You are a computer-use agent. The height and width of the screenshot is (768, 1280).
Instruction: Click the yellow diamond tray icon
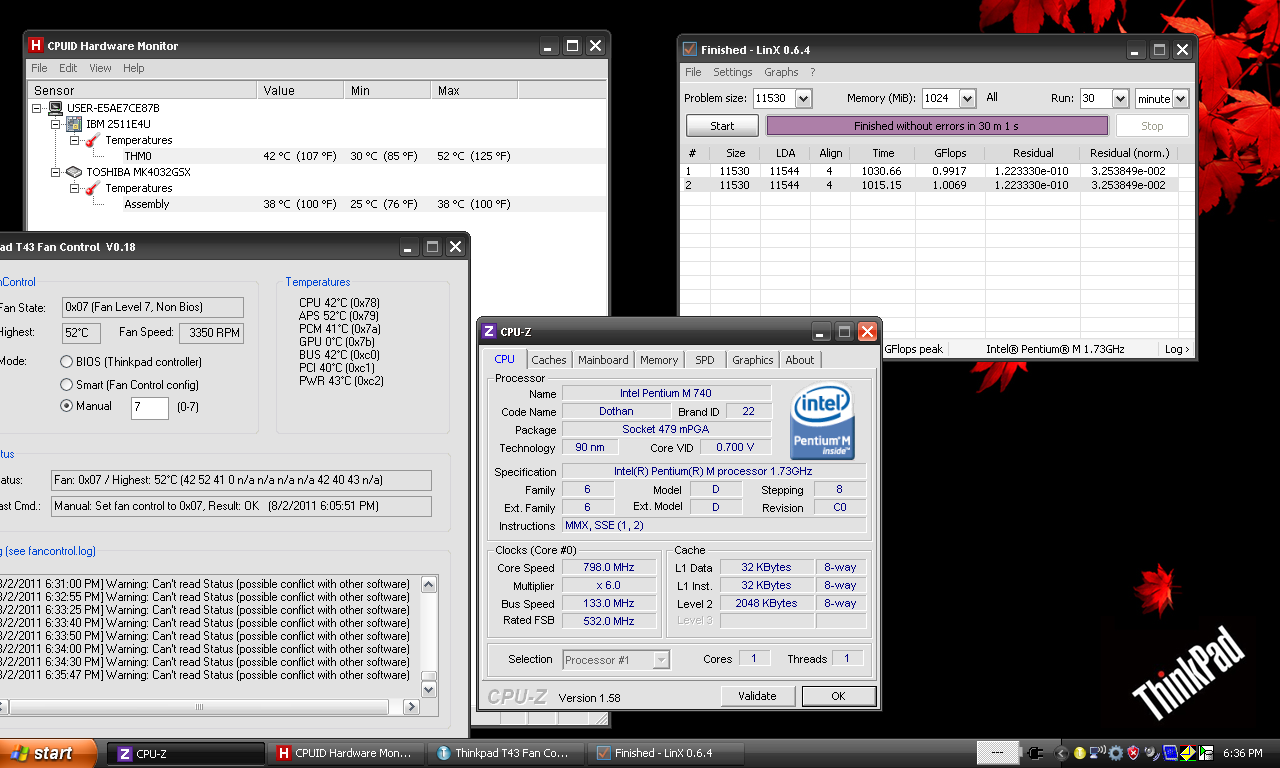coord(1186,753)
